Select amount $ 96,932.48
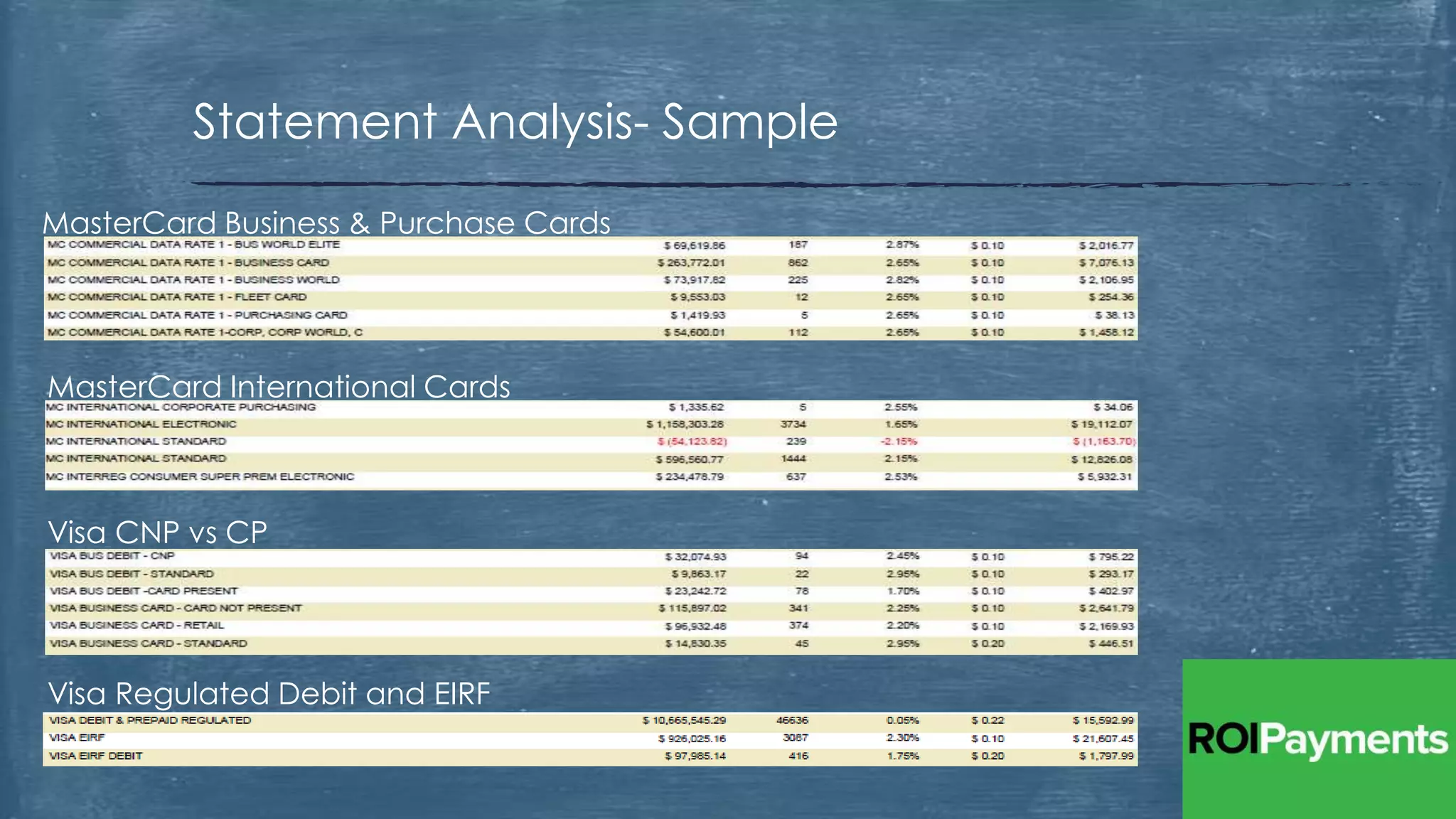This screenshot has width=1456, height=819. tap(695, 626)
